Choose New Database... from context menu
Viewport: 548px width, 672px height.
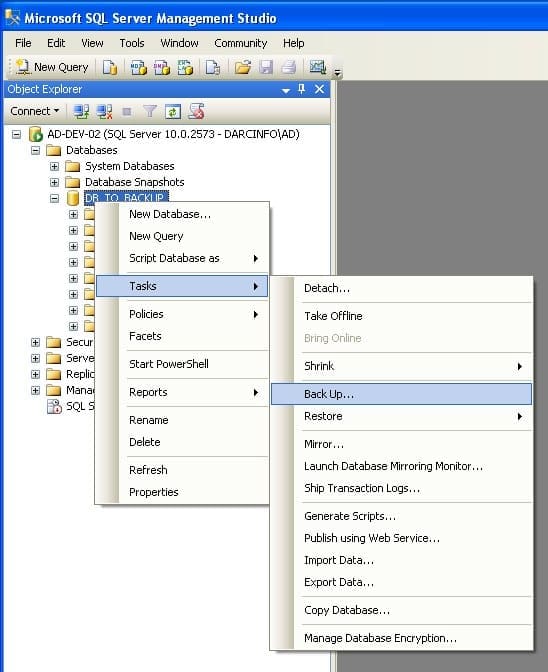click(x=183, y=214)
